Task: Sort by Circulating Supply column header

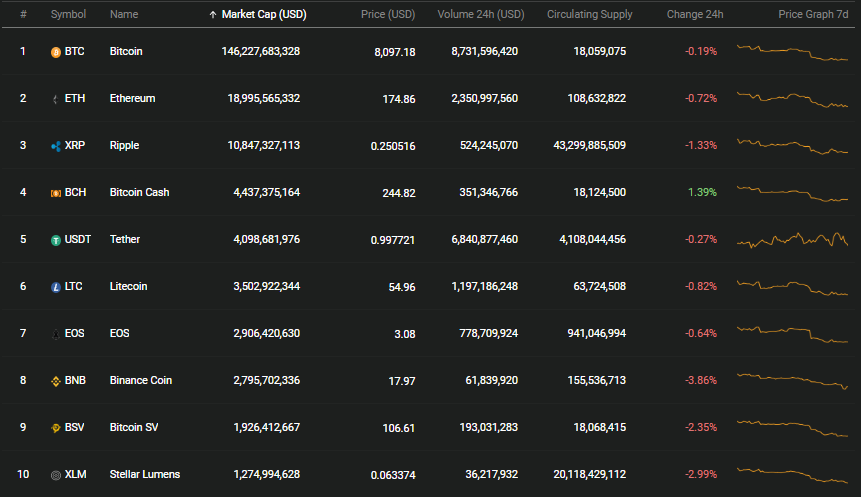Action: point(589,14)
